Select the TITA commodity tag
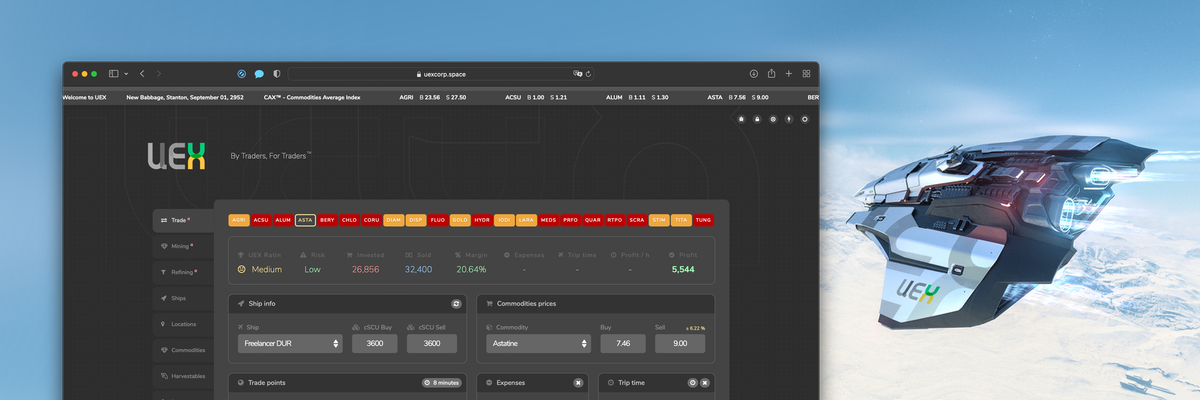The width and height of the screenshot is (1200, 400). tap(681, 220)
